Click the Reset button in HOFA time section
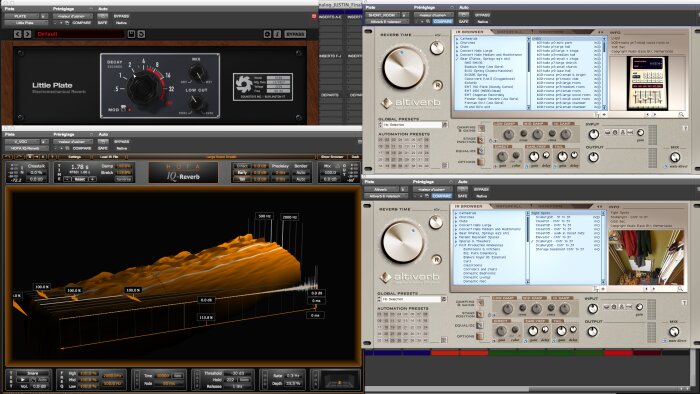The height and width of the screenshot is (394, 700). pos(79,179)
